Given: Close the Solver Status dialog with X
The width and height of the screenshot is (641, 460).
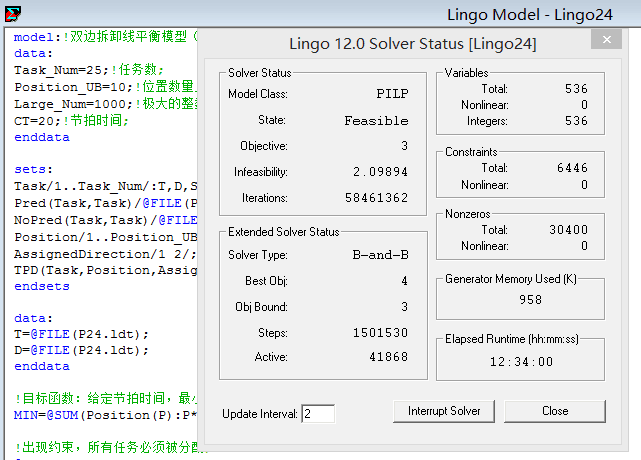Looking at the screenshot, I should (605, 40).
